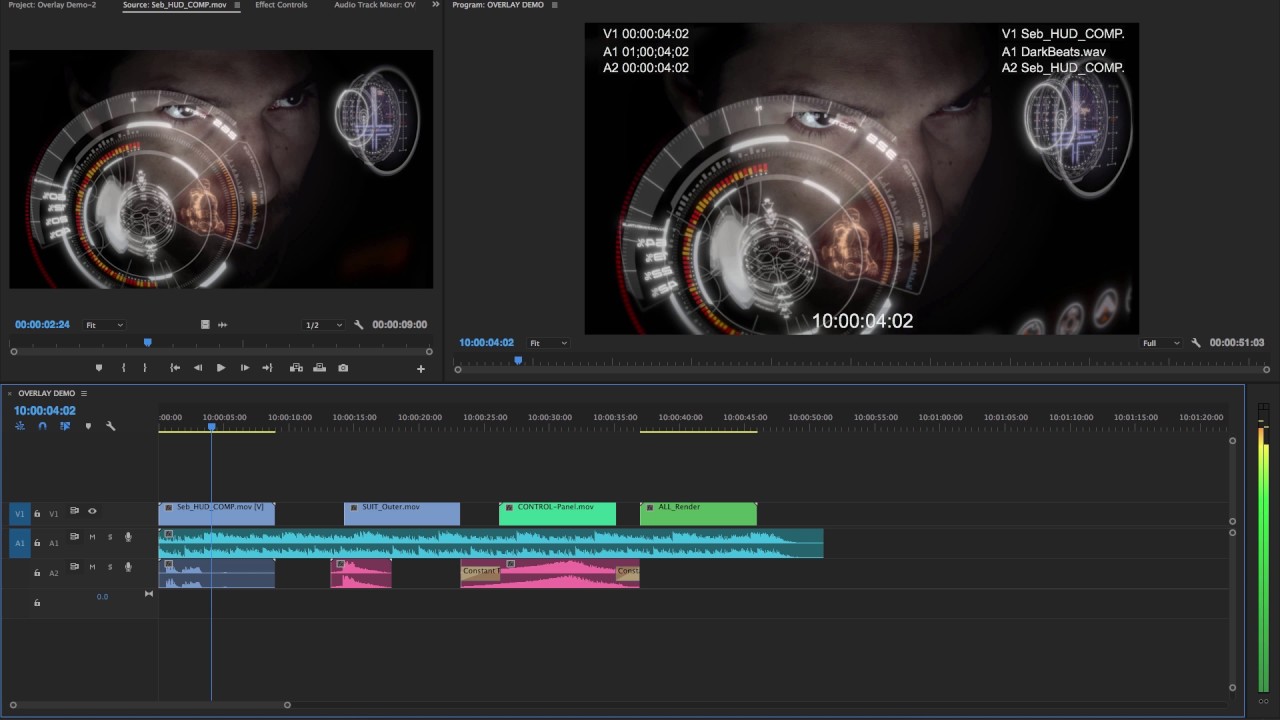Expand hidden panel tabs with double chevron
This screenshot has width=1280, height=720.
[435, 5]
